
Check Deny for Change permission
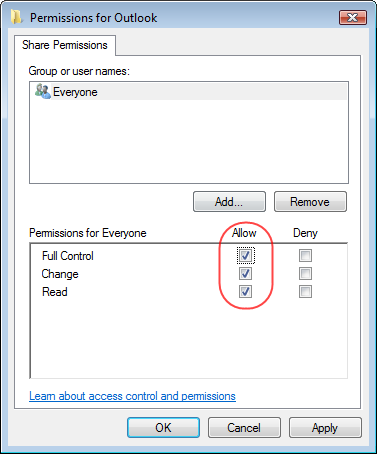305,274
